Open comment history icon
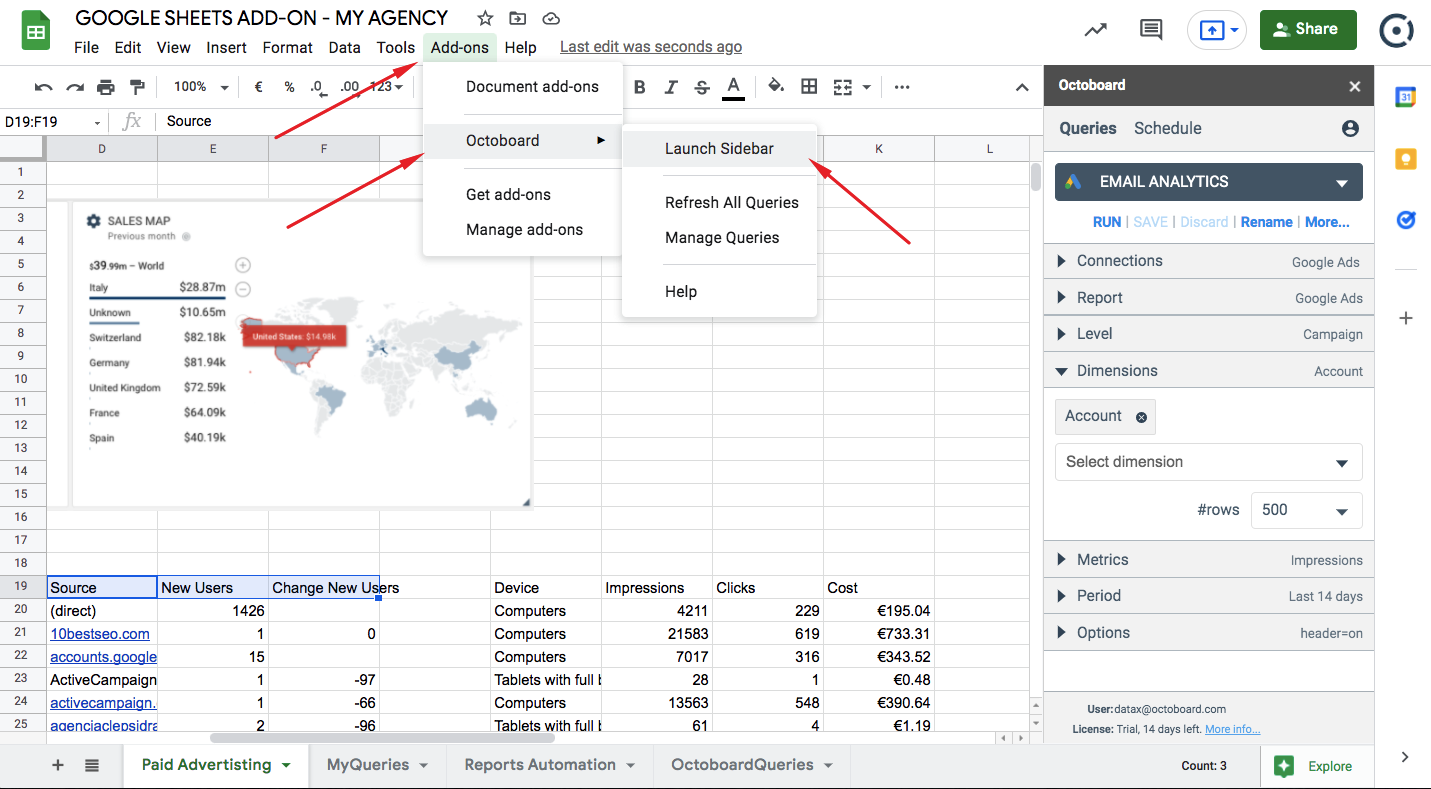 pyautogui.click(x=1151, y=30)
